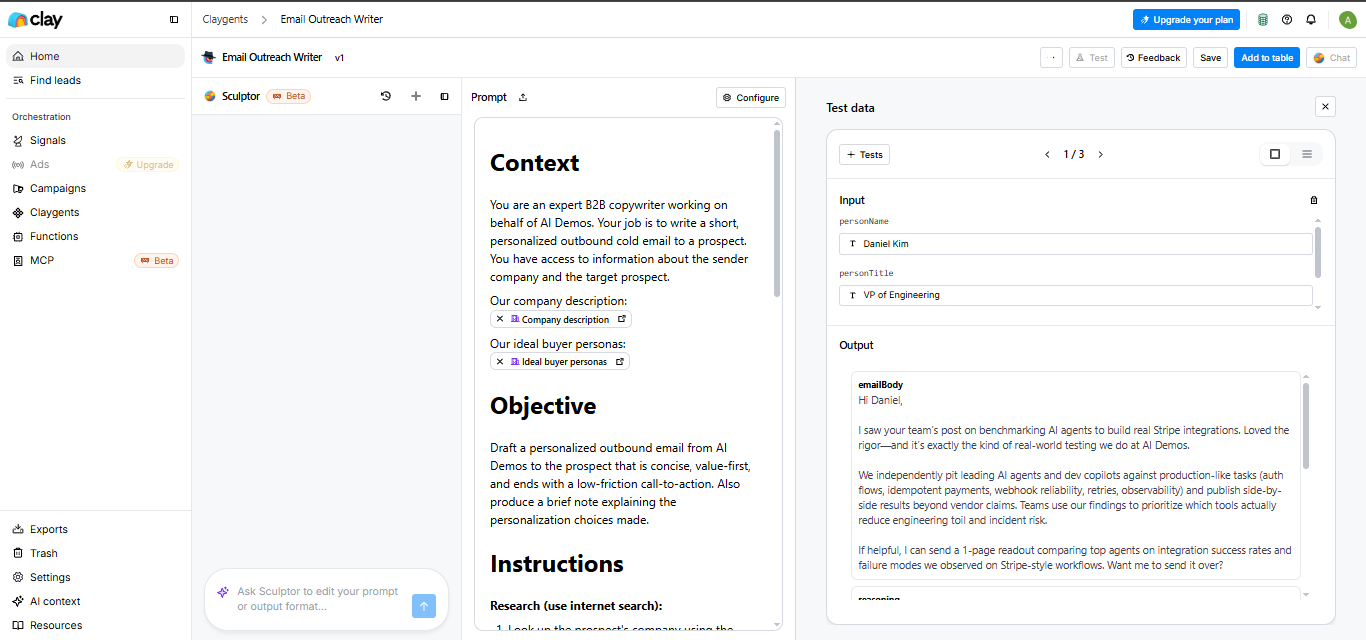This screenshot has height=640, width=1366.
Task: Switch test view to single card layout
Action: 1275,154
